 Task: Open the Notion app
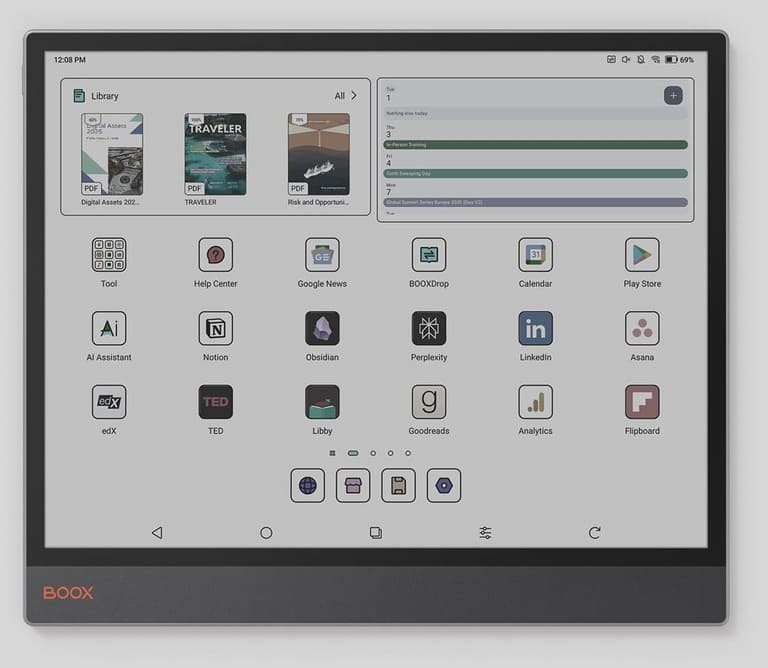(x=215, y=328)
